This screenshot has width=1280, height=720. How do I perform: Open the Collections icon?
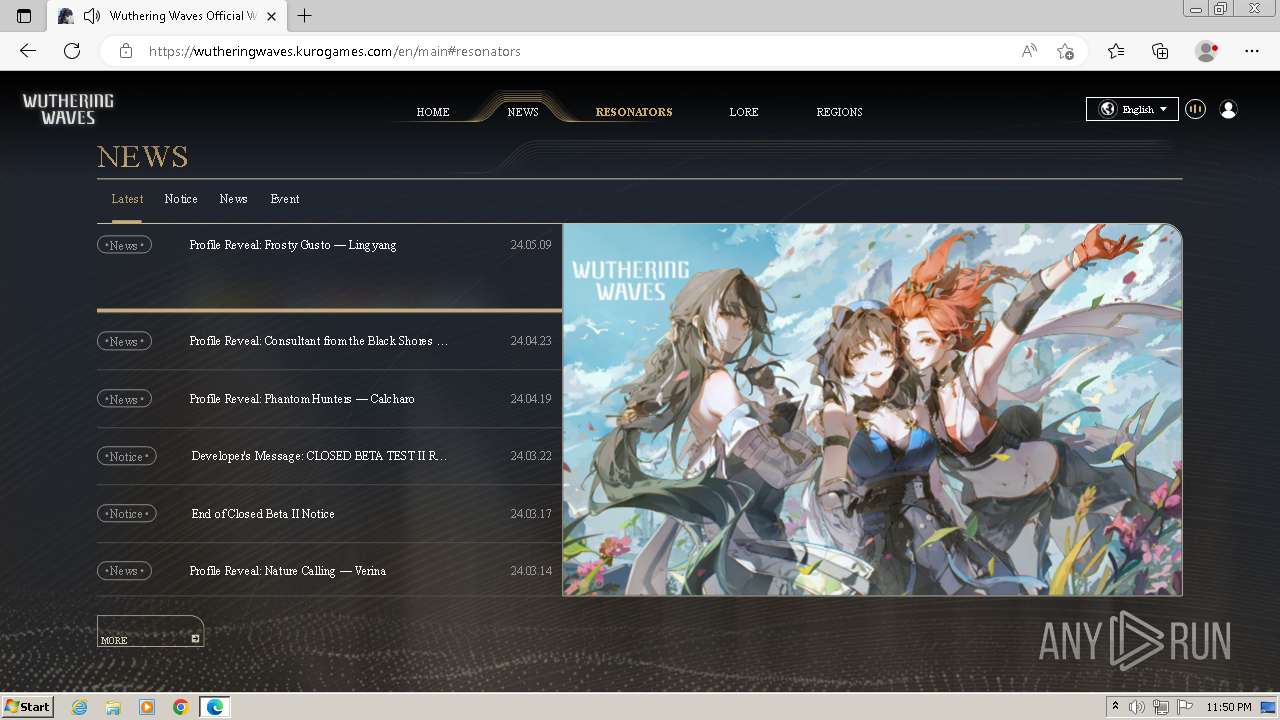[1160, 51]
